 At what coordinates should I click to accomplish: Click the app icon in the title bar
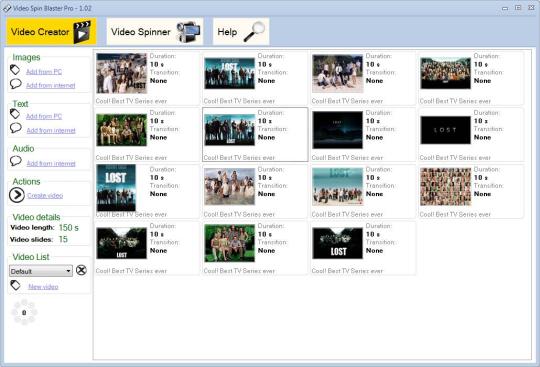7,8
